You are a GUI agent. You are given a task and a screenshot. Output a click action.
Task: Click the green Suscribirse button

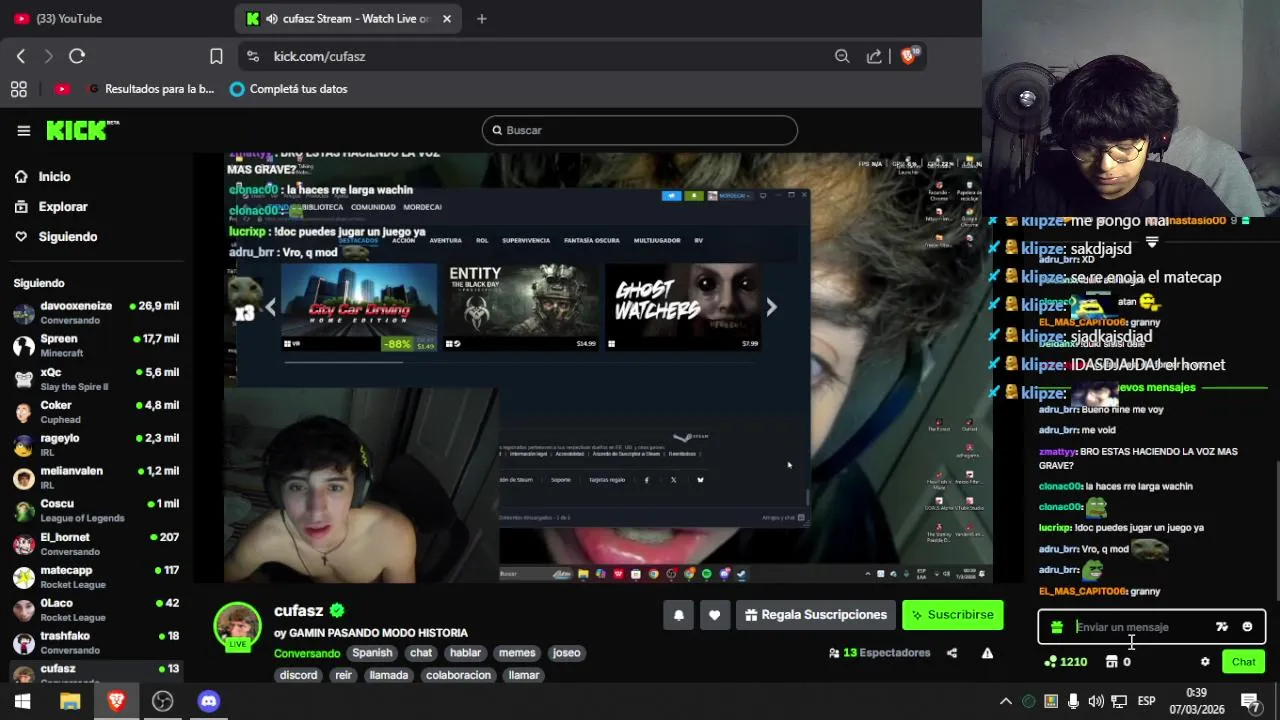coord(952,615)
